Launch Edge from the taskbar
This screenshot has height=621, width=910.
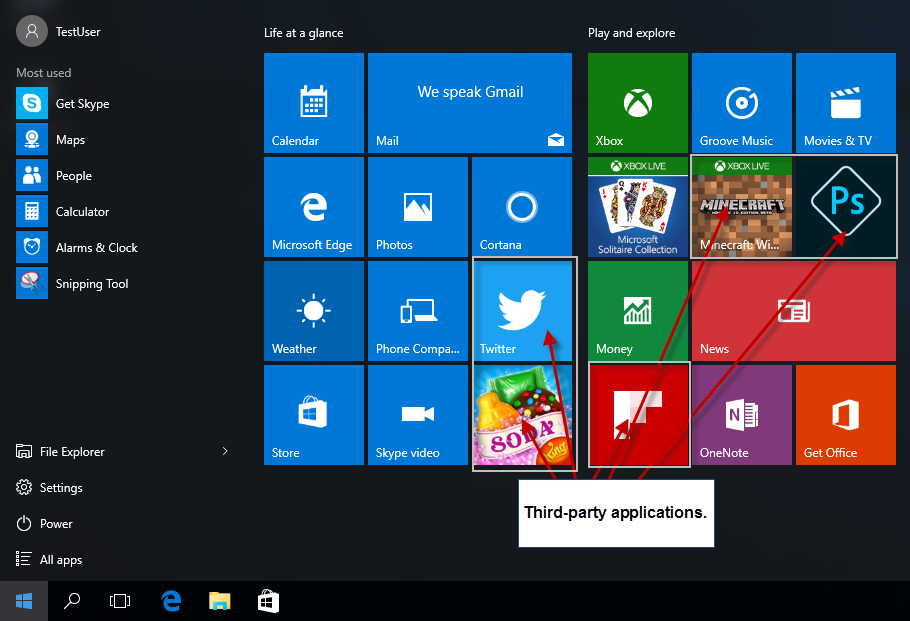[x=171, y=601]
